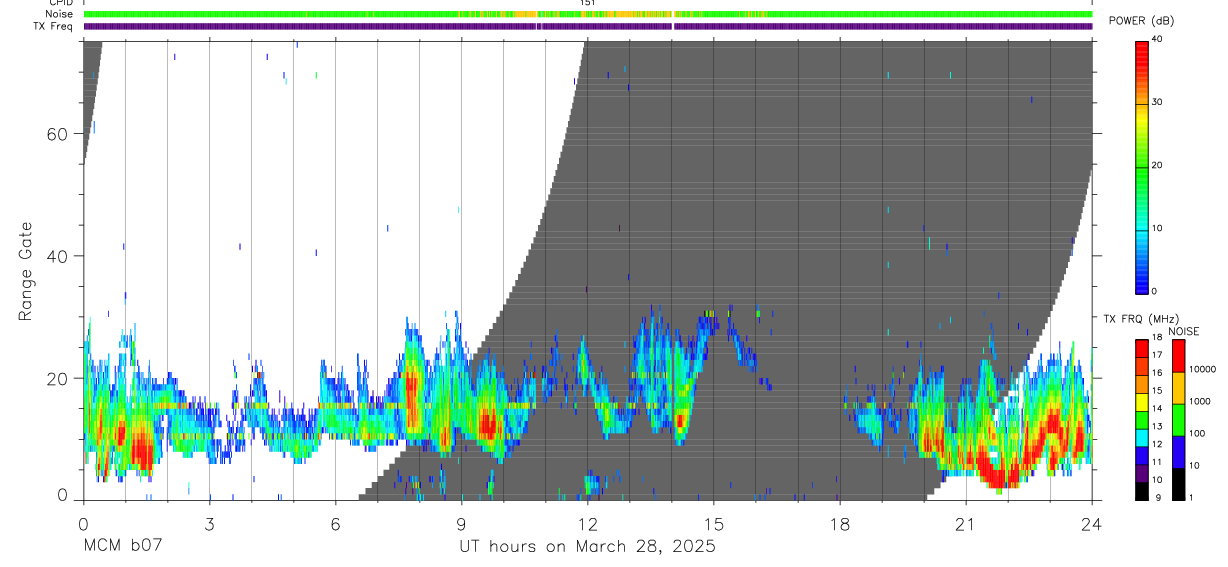
Task: Click the "TX Freq" row label at the top left
Action: [54, 26]
